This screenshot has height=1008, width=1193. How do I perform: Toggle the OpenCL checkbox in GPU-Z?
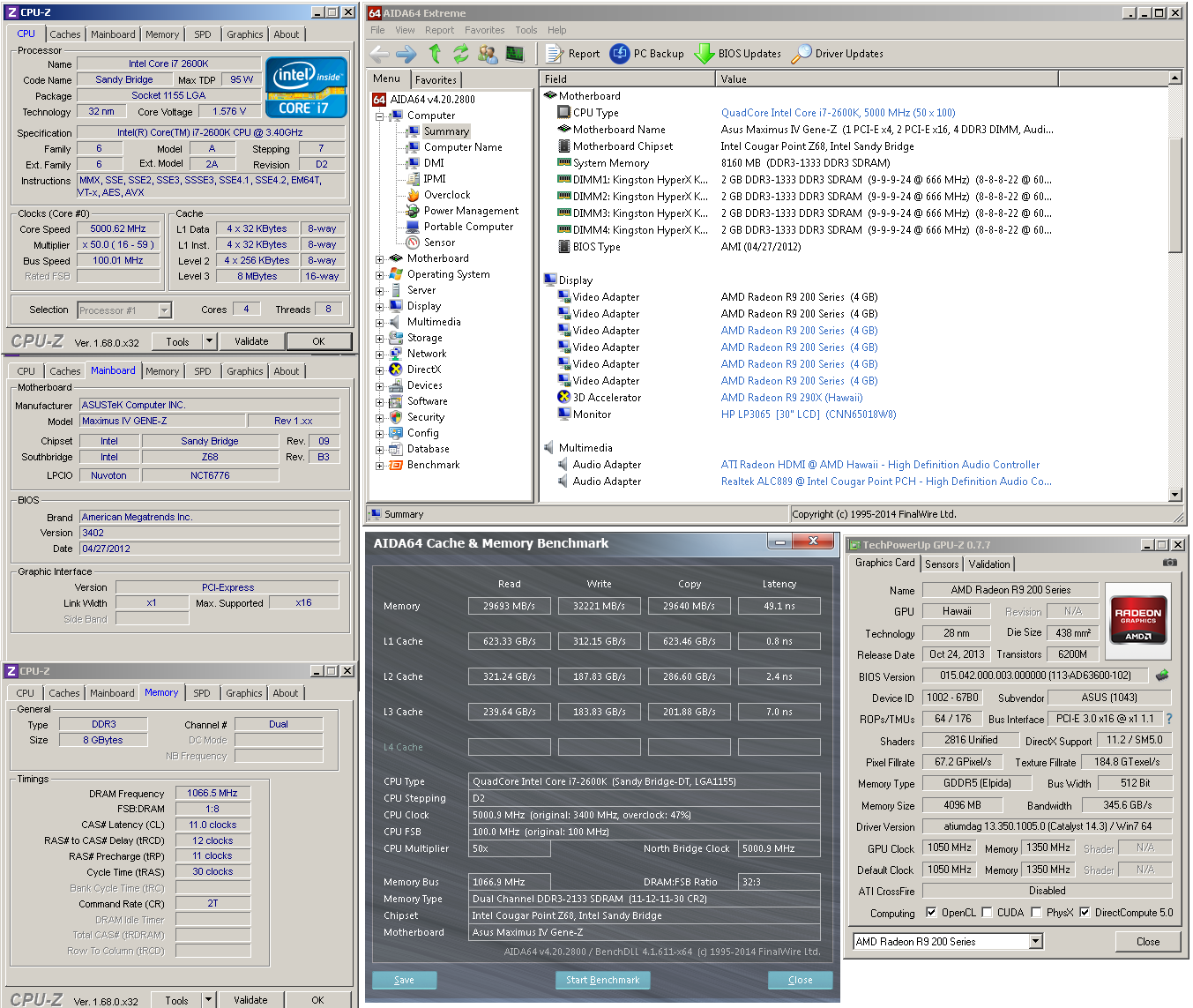pos(931,913)
